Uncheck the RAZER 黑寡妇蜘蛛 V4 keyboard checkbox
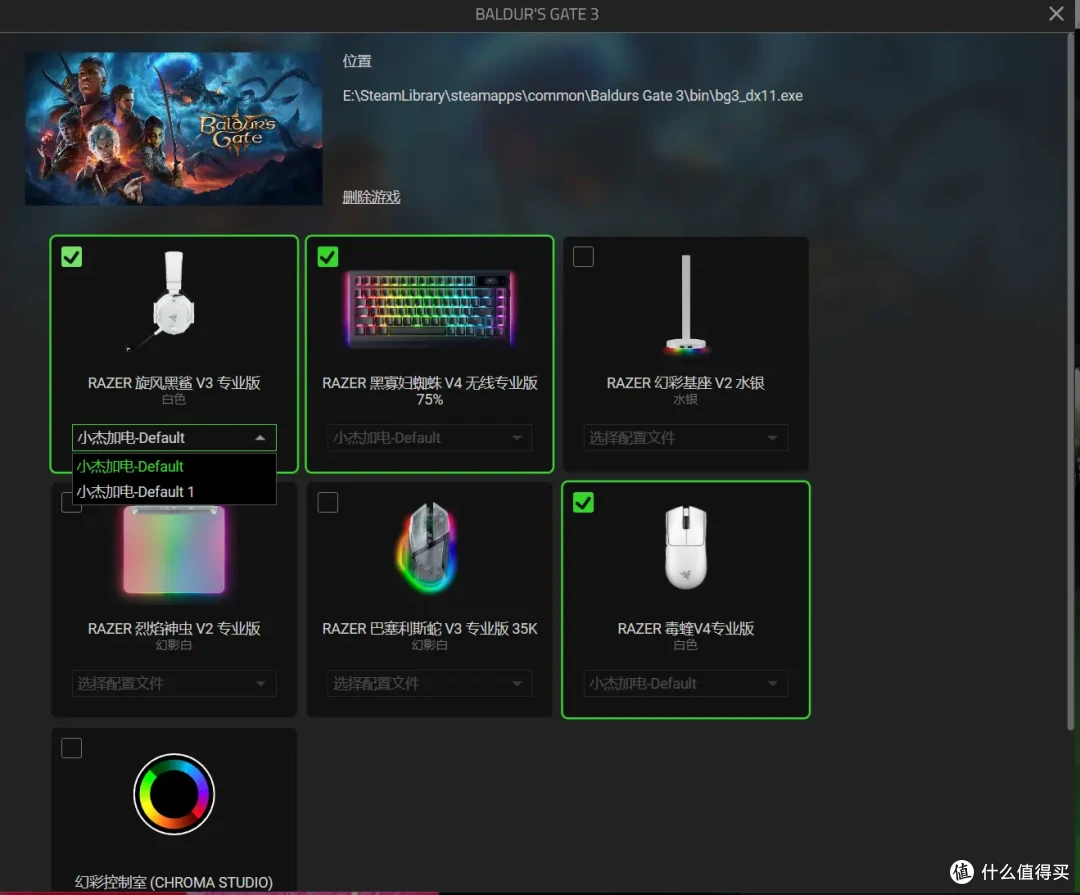The image size is (1080, 895). (328, 257)
